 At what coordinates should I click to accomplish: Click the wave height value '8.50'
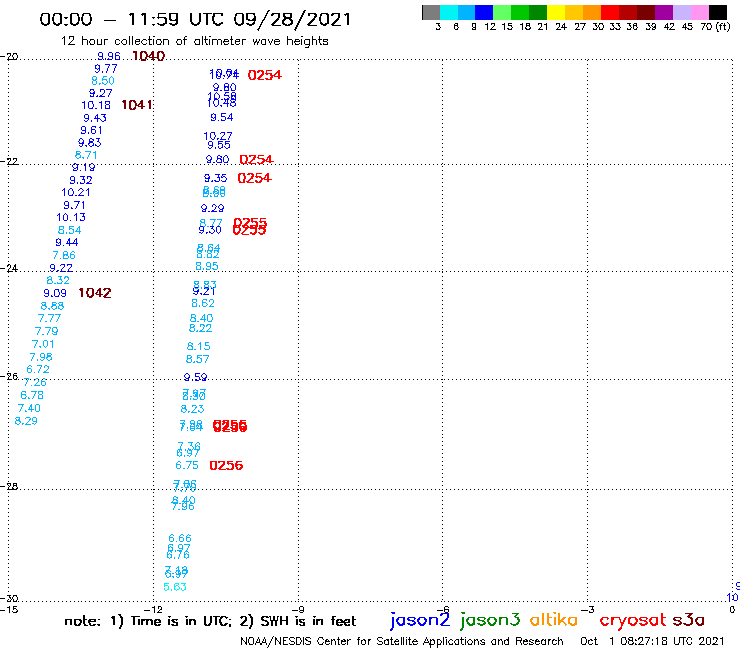coord(103,81)
